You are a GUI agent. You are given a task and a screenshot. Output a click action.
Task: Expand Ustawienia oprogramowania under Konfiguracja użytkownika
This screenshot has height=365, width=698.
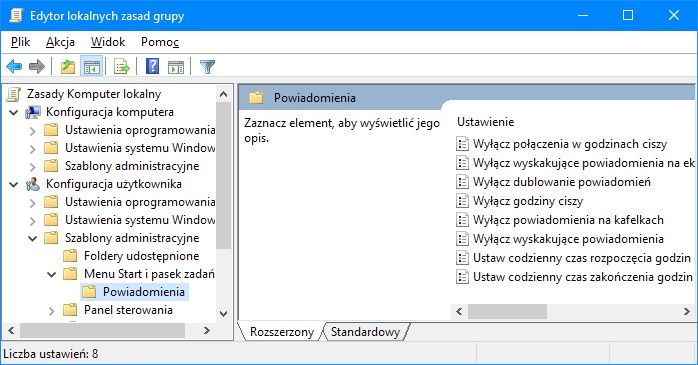point(32,203)
